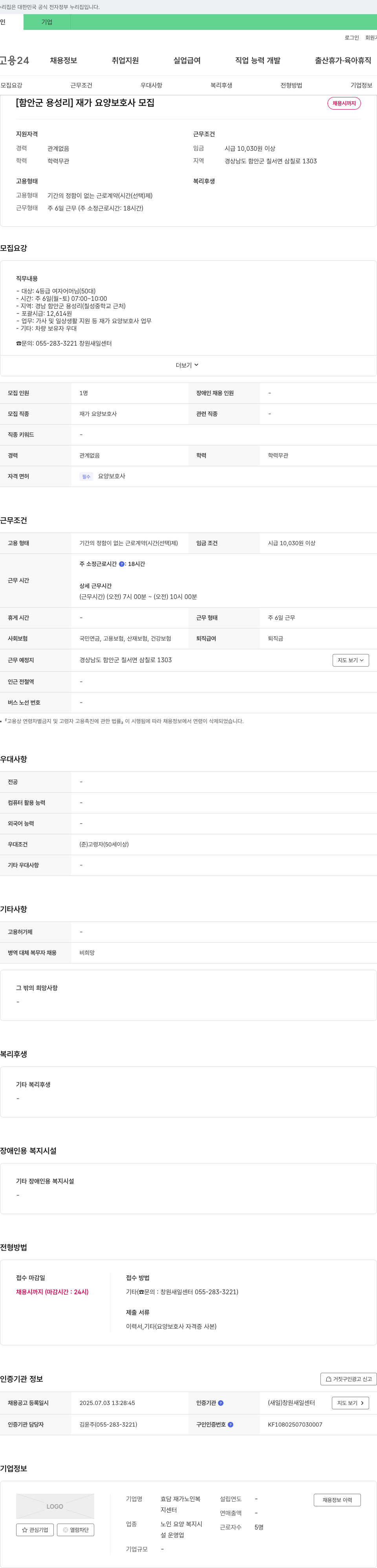Click the 사회보험 value listing four insurances

click(x=125, y=639)
